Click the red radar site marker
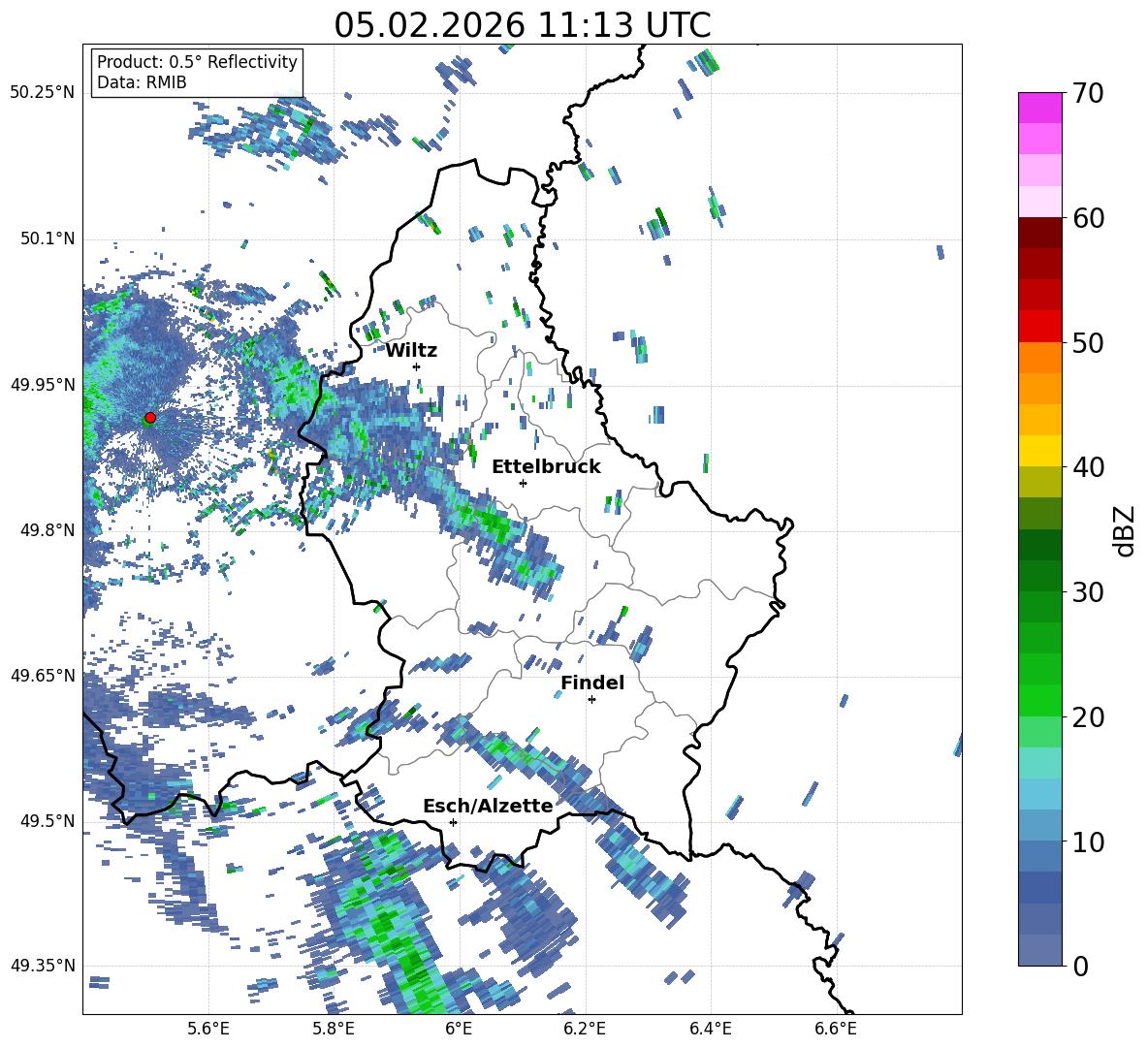Image resolution: width=1148 pixels, height=1048 pixels. (150, 418)
